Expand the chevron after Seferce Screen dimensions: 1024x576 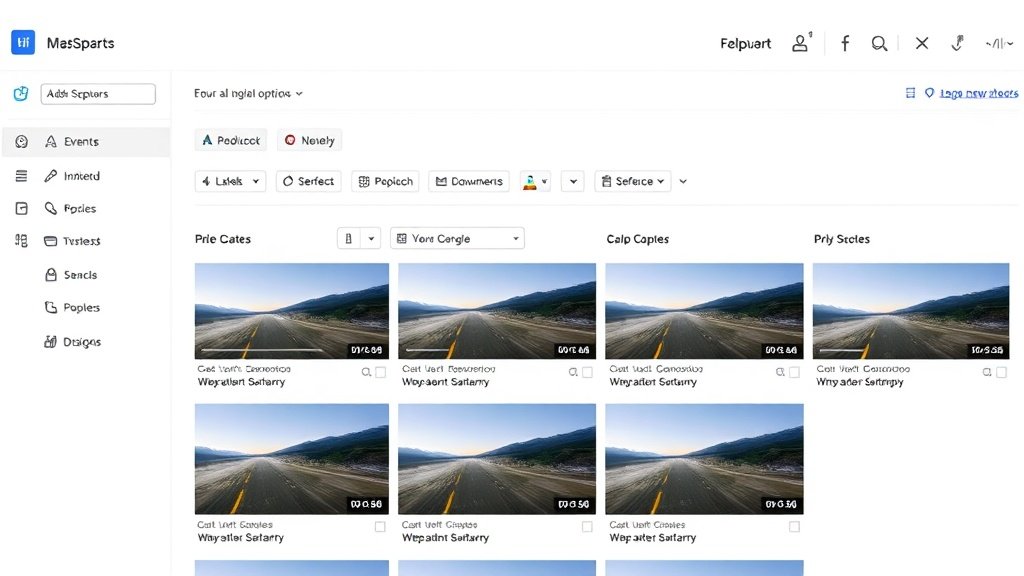[x=683, y=182]
